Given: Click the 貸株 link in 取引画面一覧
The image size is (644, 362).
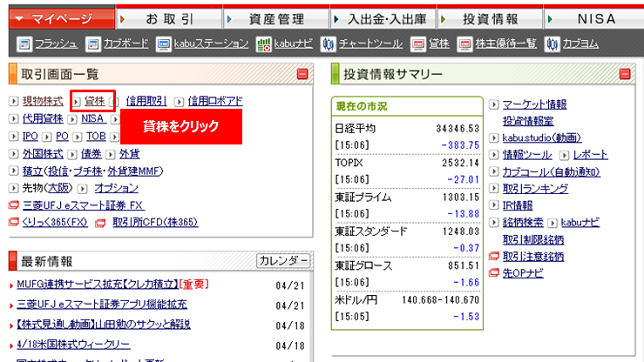Looking at the screenshot, I should pos(94,101).
